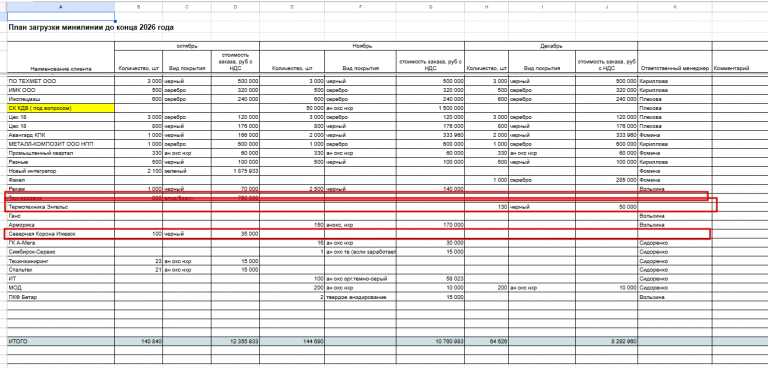
Task: Click December cost value '285 000'
Action: (607, 180)
